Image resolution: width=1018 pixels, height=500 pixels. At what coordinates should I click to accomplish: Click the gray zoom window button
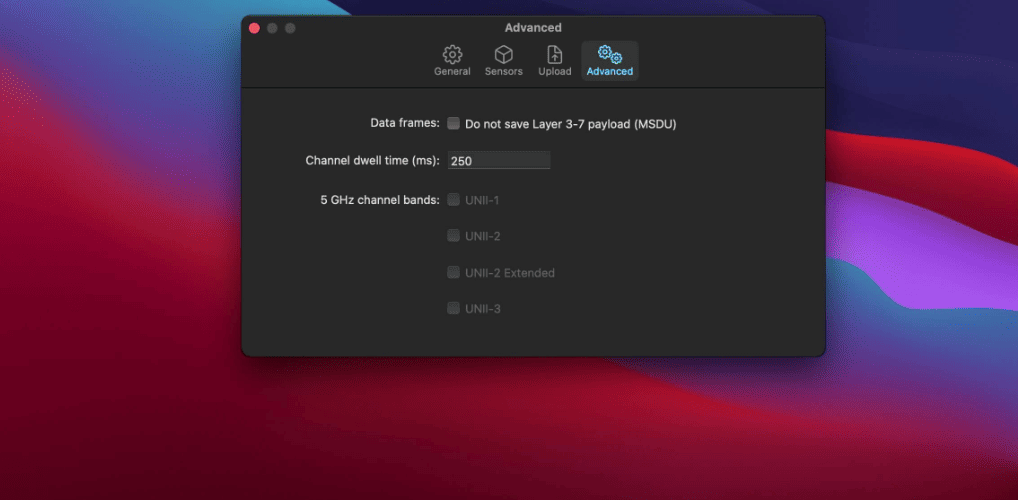(x=290, y=28)
